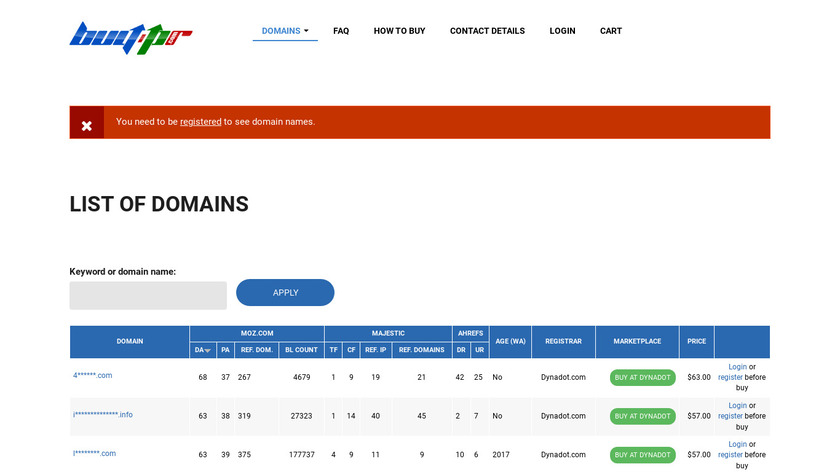Expand the Domains dropdown menu
840x472 pixels.
[284, 31]
